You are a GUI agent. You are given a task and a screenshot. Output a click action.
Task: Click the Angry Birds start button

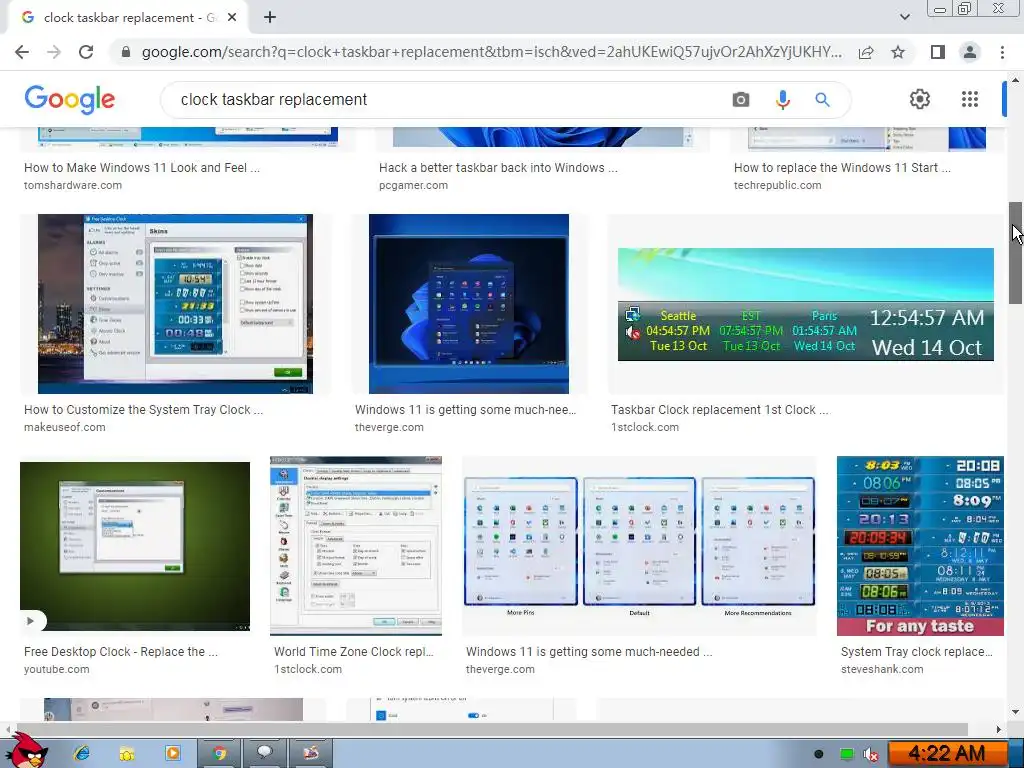(x=27, y=751)
